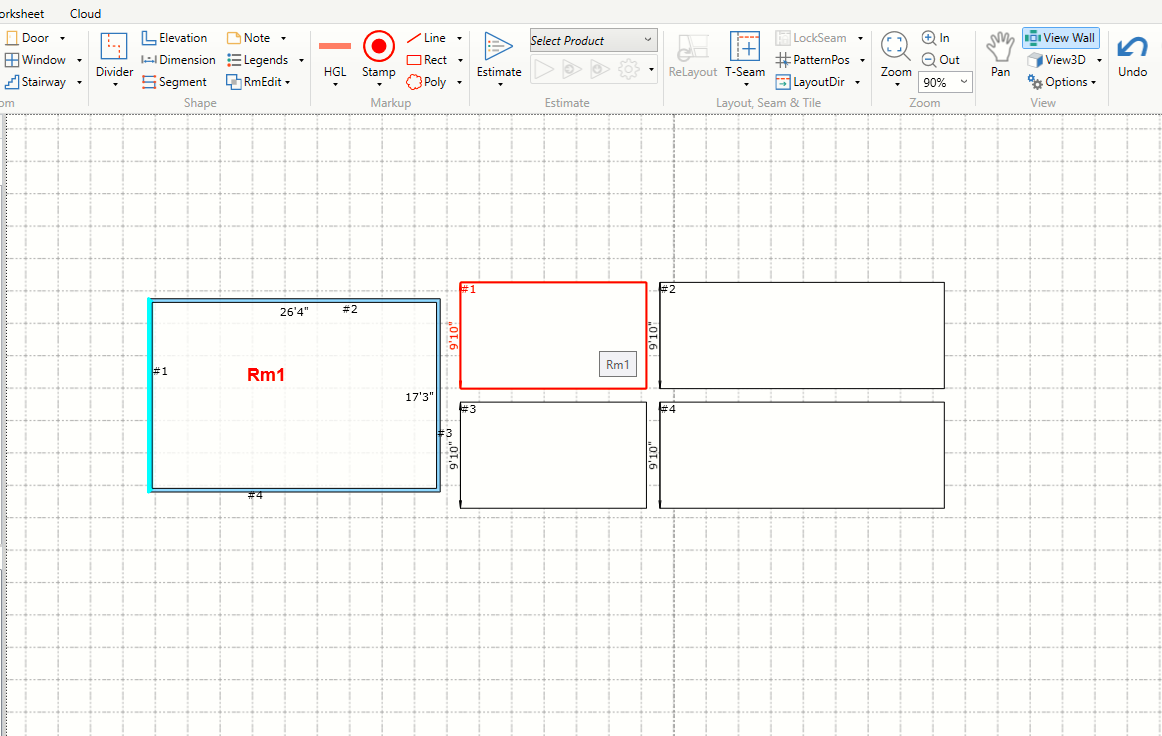Choose the Elevation shape tool
This screenshot has width=1162, height=736.
coord(175,38)
